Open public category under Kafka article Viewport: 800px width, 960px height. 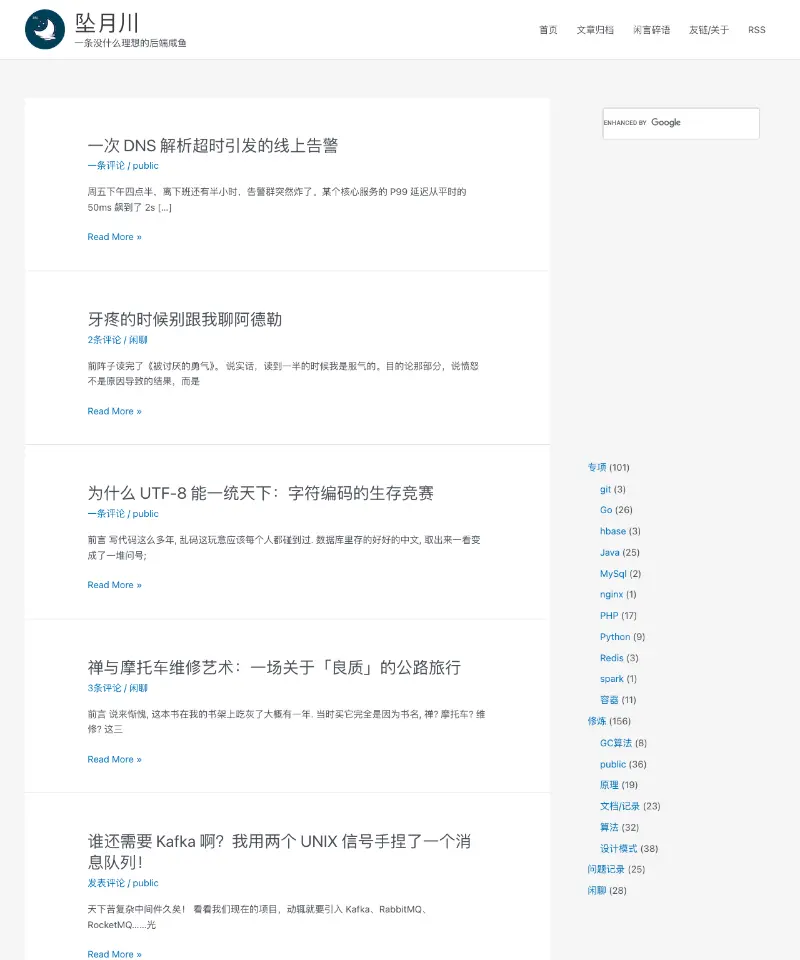145,882
